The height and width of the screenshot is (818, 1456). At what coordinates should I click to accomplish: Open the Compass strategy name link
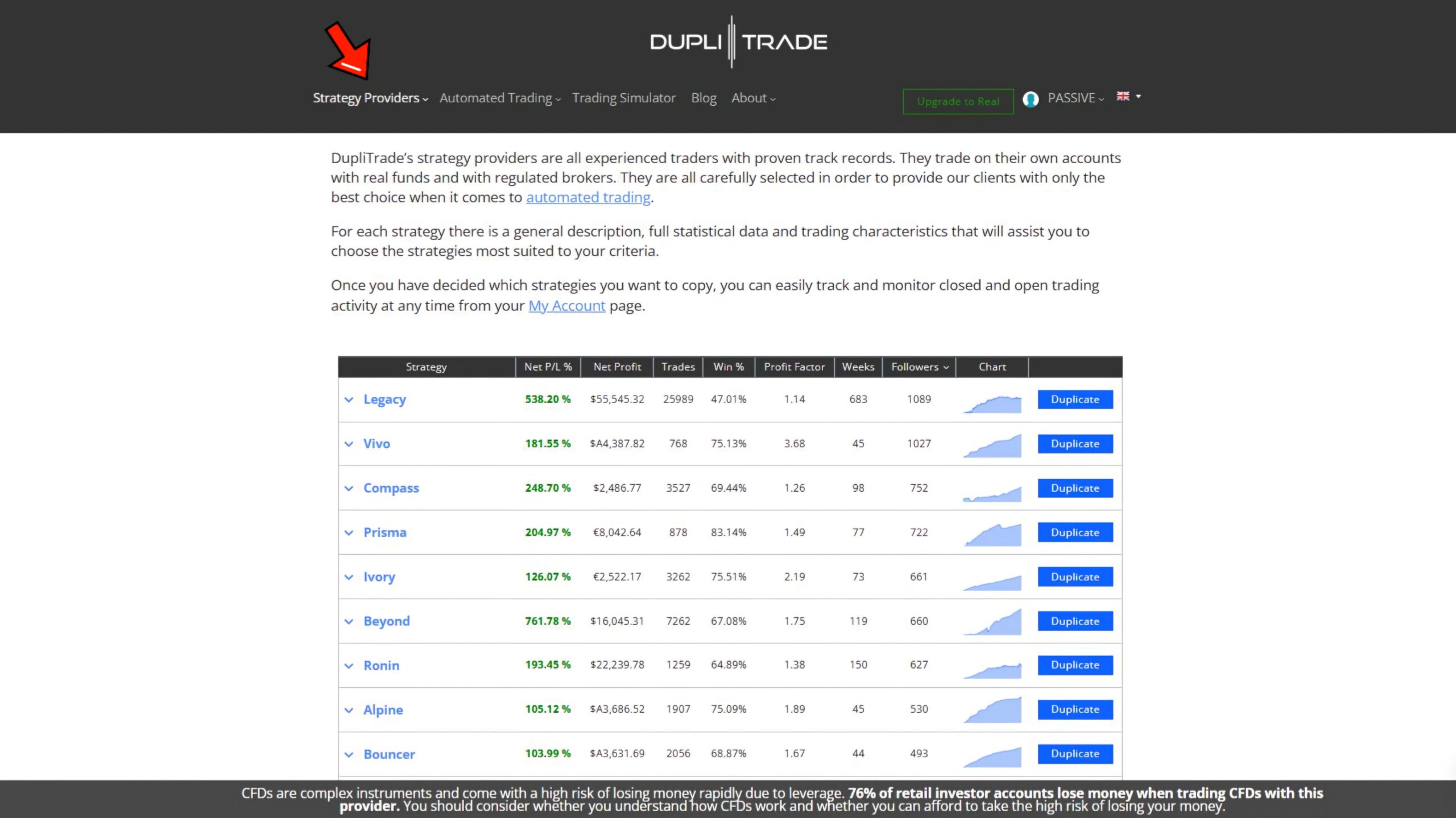point(391,488)
